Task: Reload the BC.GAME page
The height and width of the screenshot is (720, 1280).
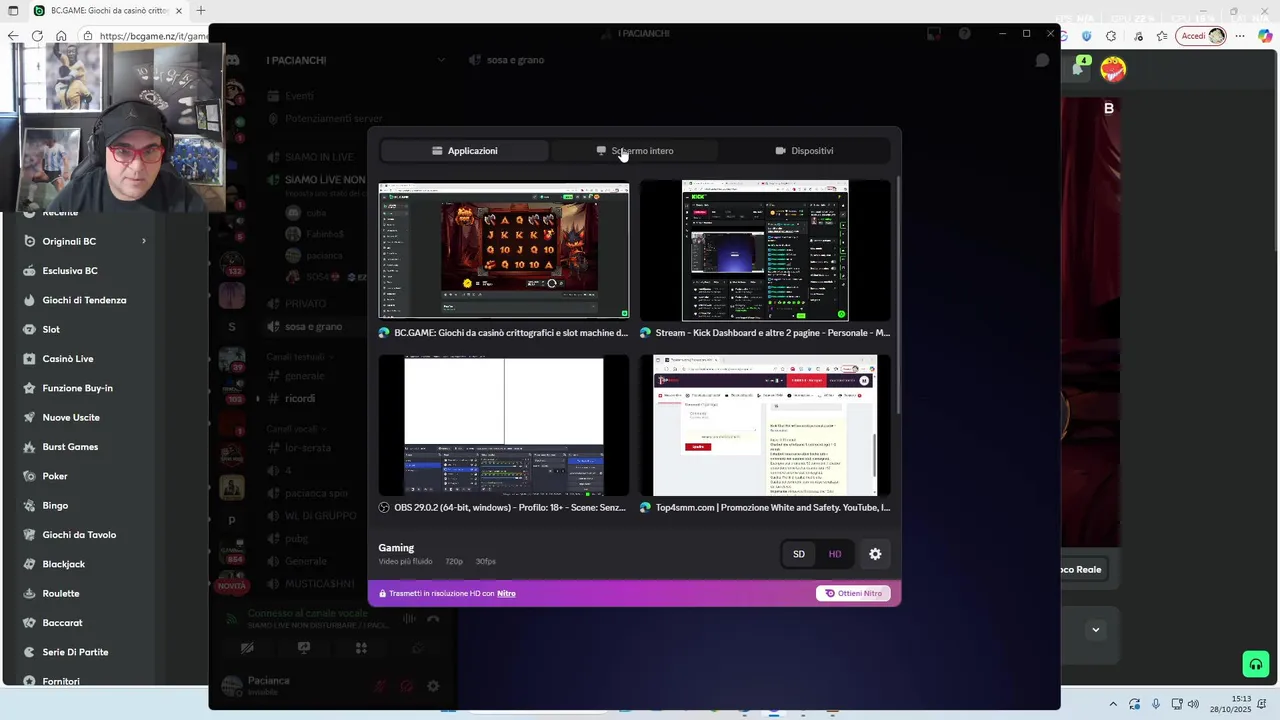Action: click(37, 36)
